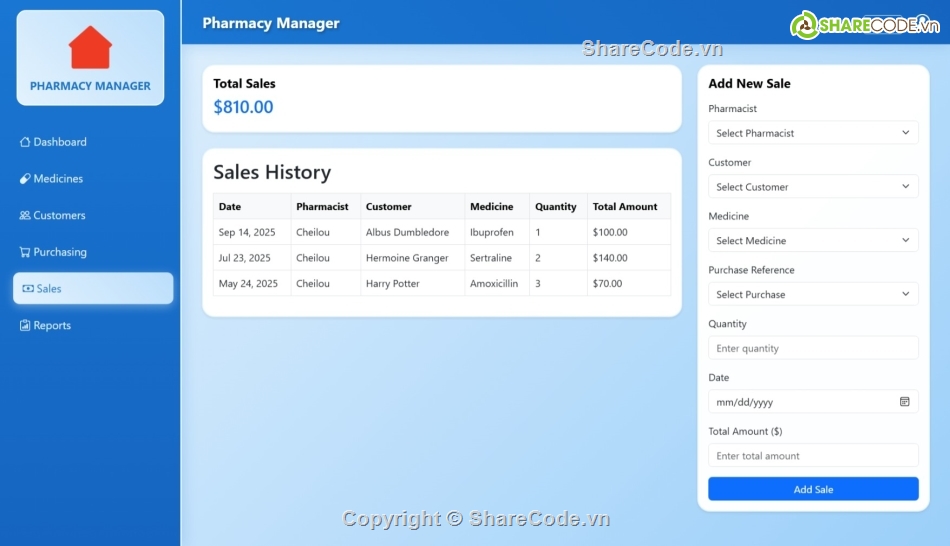Click the Dashboard home icon in sidebar
This screenshot has width=950, height=546.
(x=25, y=142)
